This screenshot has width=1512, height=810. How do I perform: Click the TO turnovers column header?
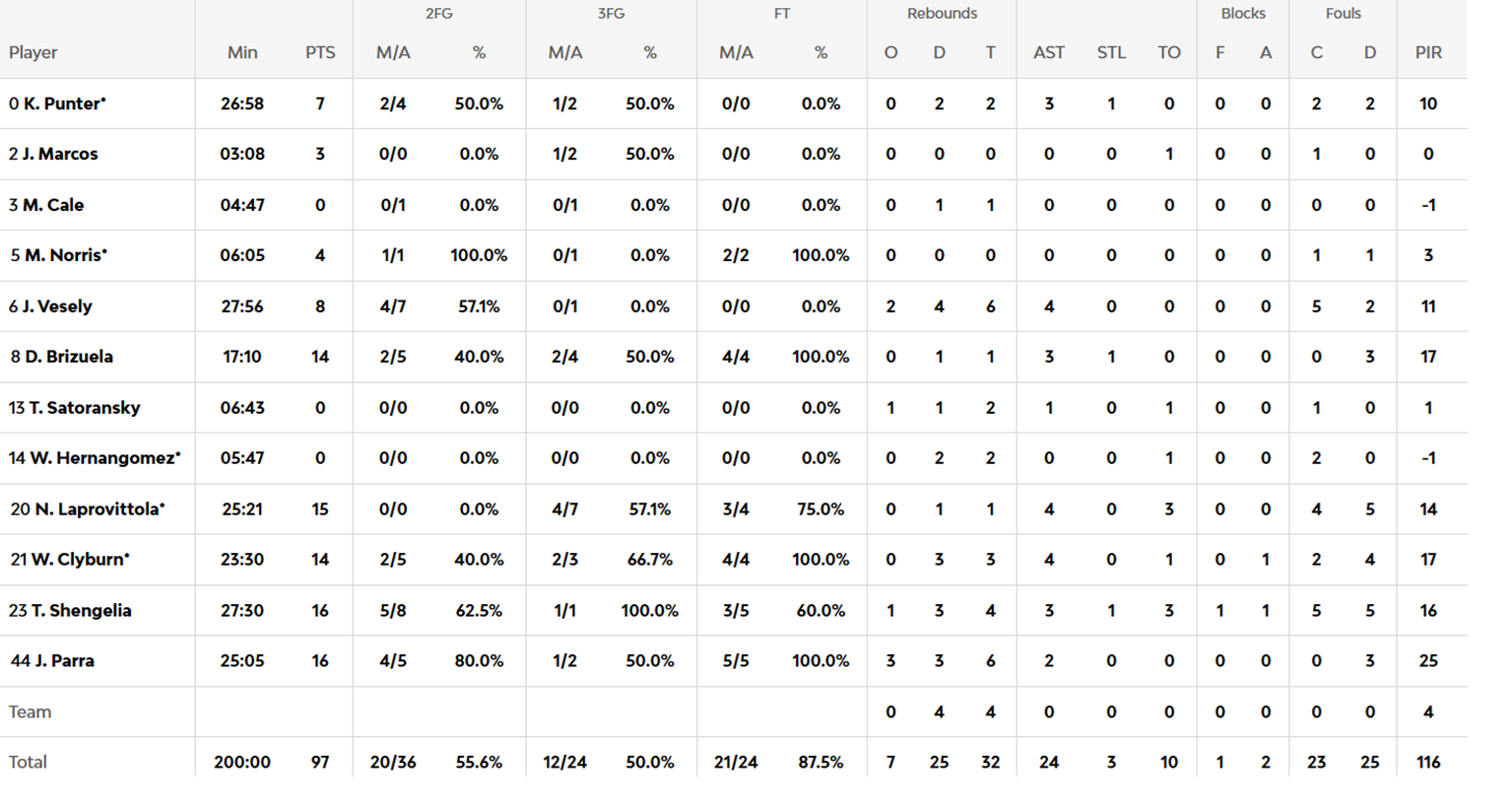[1169, 53]
